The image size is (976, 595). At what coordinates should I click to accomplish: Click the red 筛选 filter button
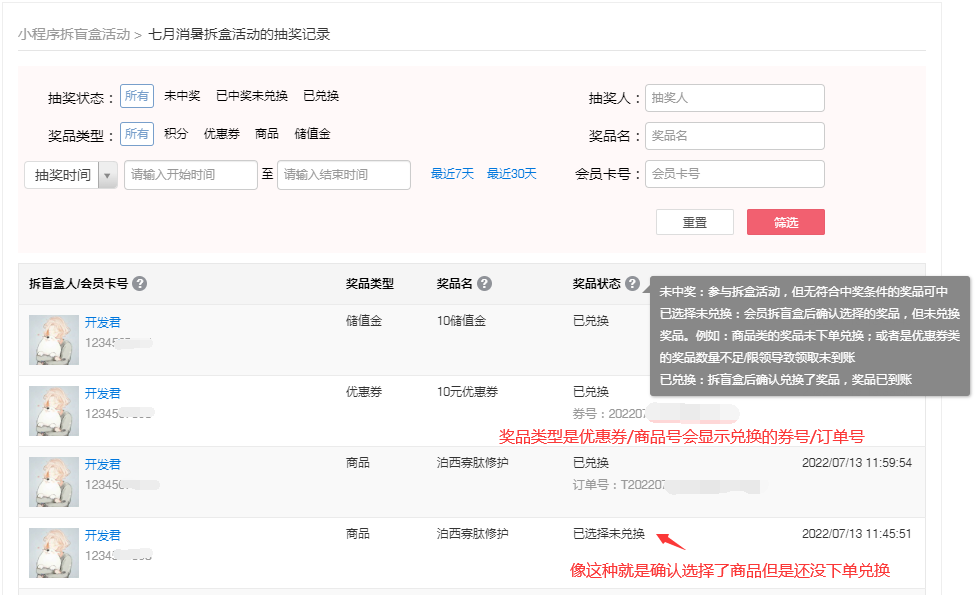[785, 221]
